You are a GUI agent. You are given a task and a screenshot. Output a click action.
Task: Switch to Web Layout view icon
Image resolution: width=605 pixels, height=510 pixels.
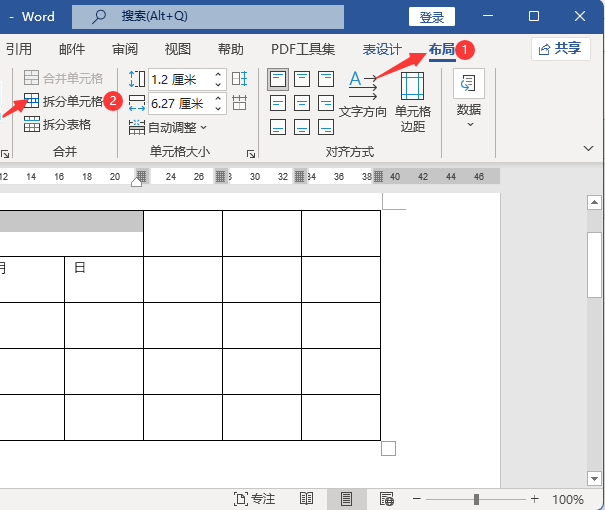point(386,499)
